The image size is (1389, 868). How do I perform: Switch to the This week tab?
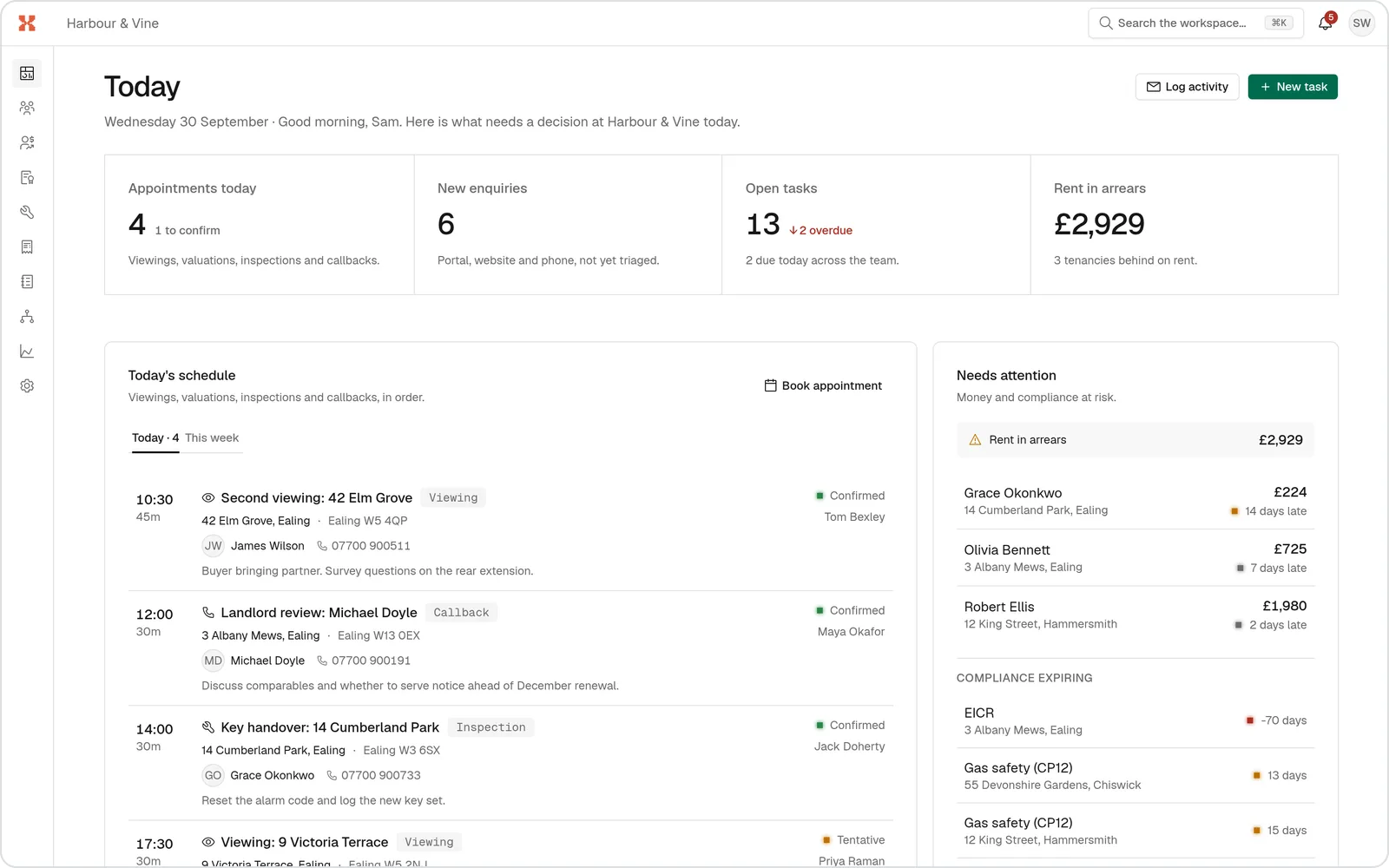pos(212,438)
